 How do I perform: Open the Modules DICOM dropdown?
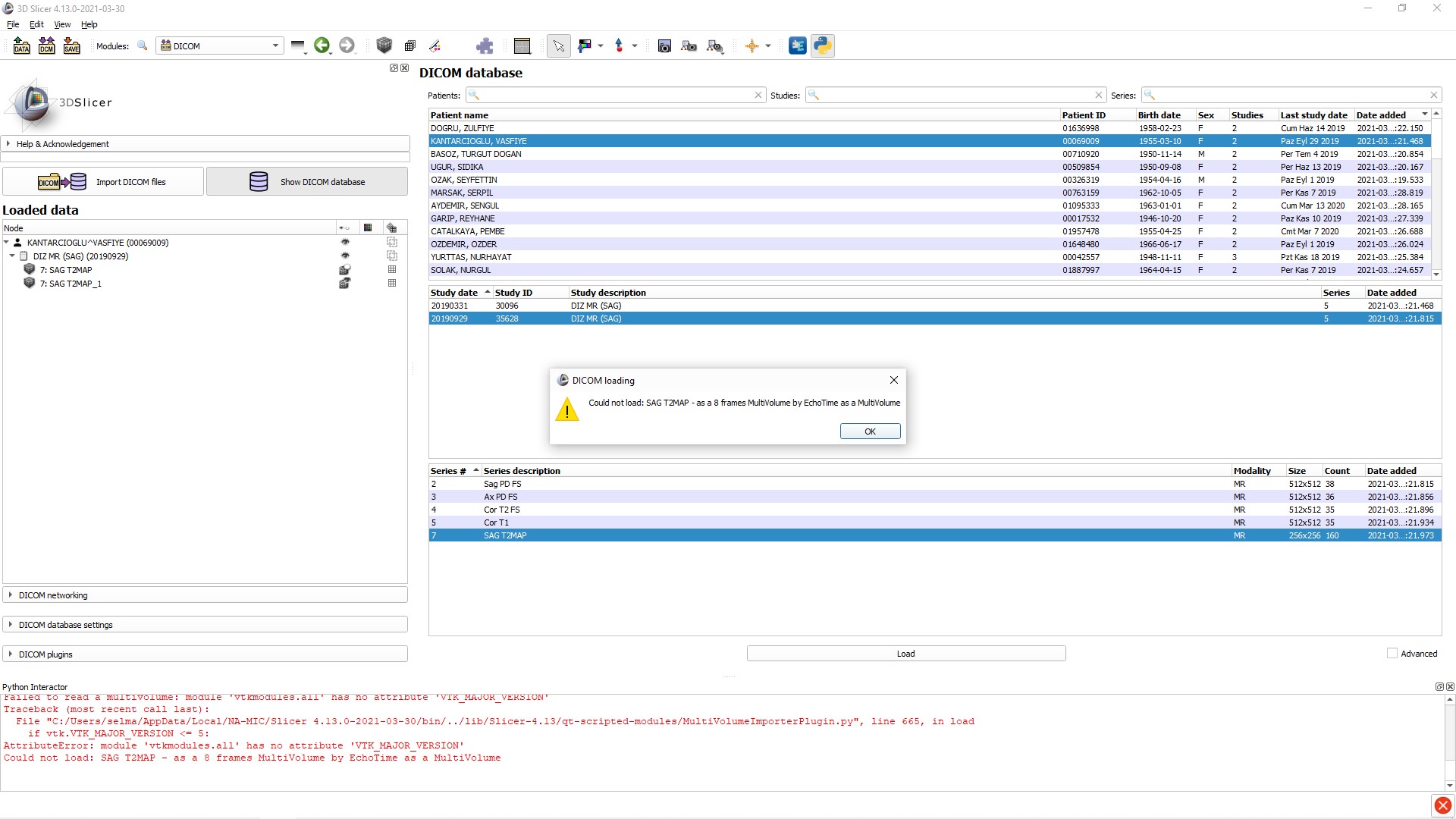pyautogui.click(x=220, y=46)
